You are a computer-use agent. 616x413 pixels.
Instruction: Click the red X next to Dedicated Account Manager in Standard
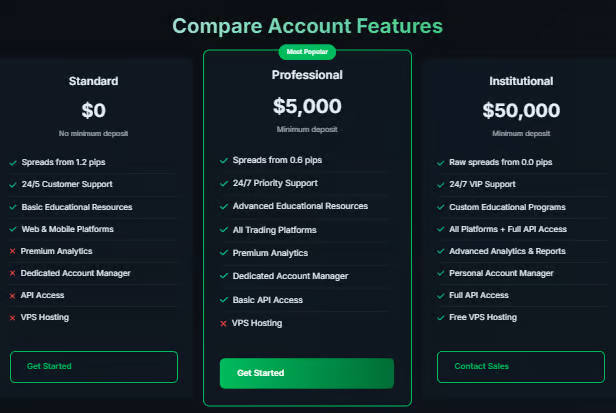click(13, 273)
